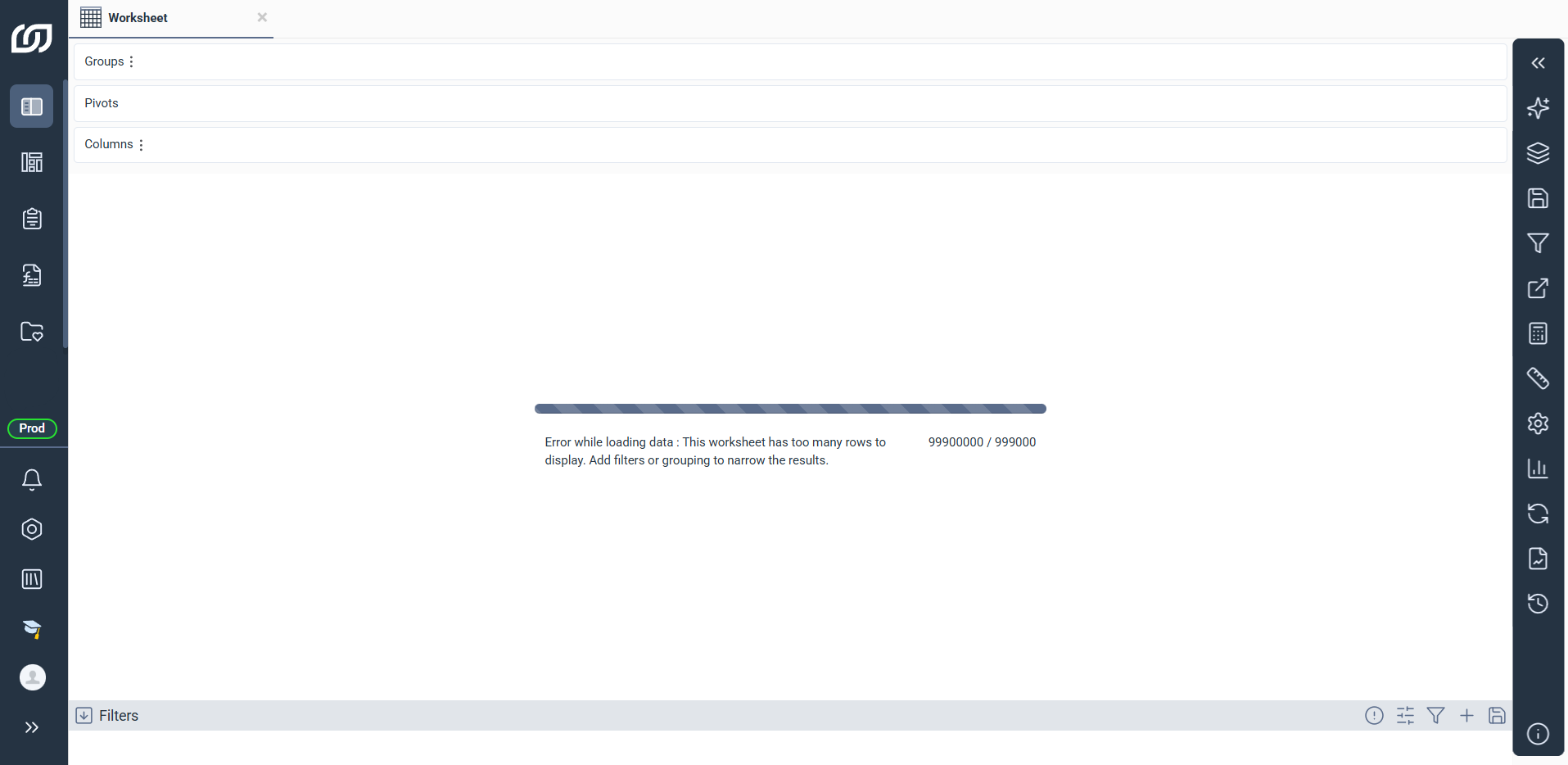Click the export share icon in right toolbar
The image size is (1568, 765).
point(1539,288)
